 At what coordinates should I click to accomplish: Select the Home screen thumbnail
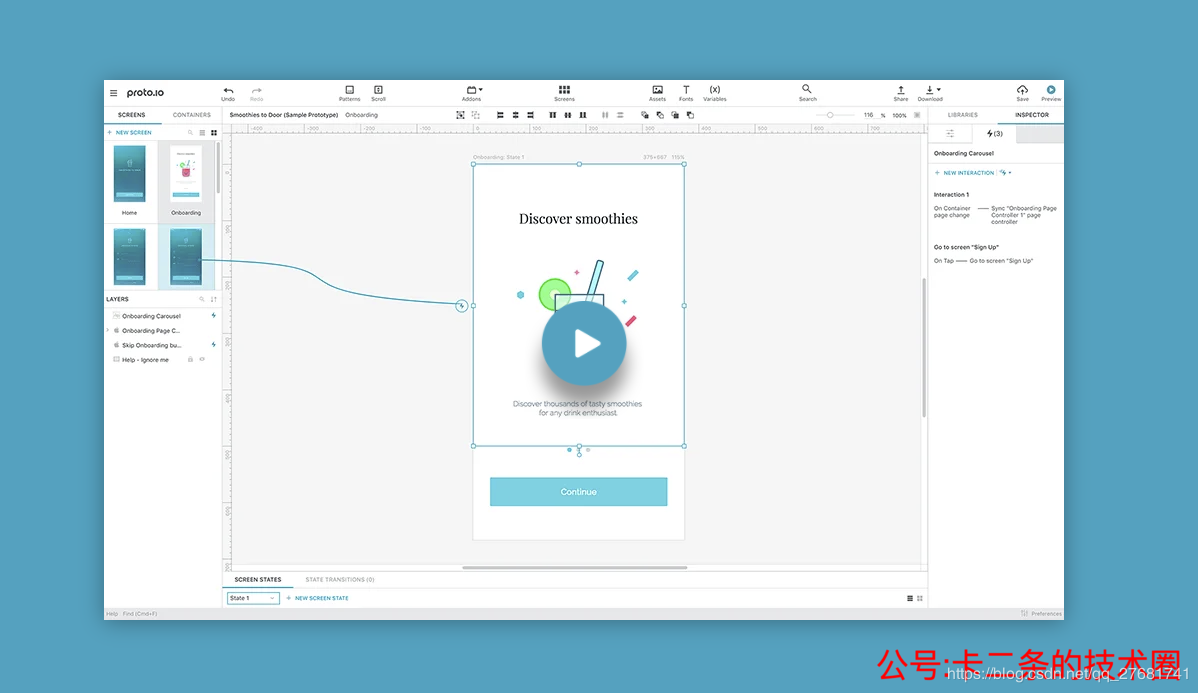tap(130, 174)
